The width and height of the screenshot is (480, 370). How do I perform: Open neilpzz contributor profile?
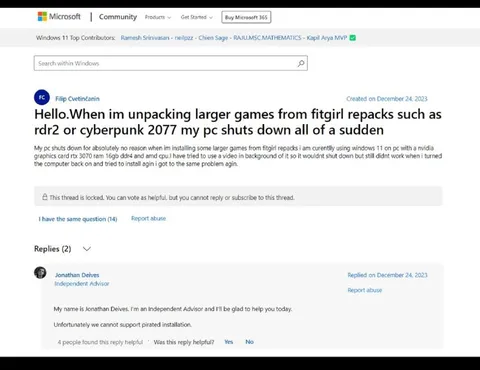[184, 38]
